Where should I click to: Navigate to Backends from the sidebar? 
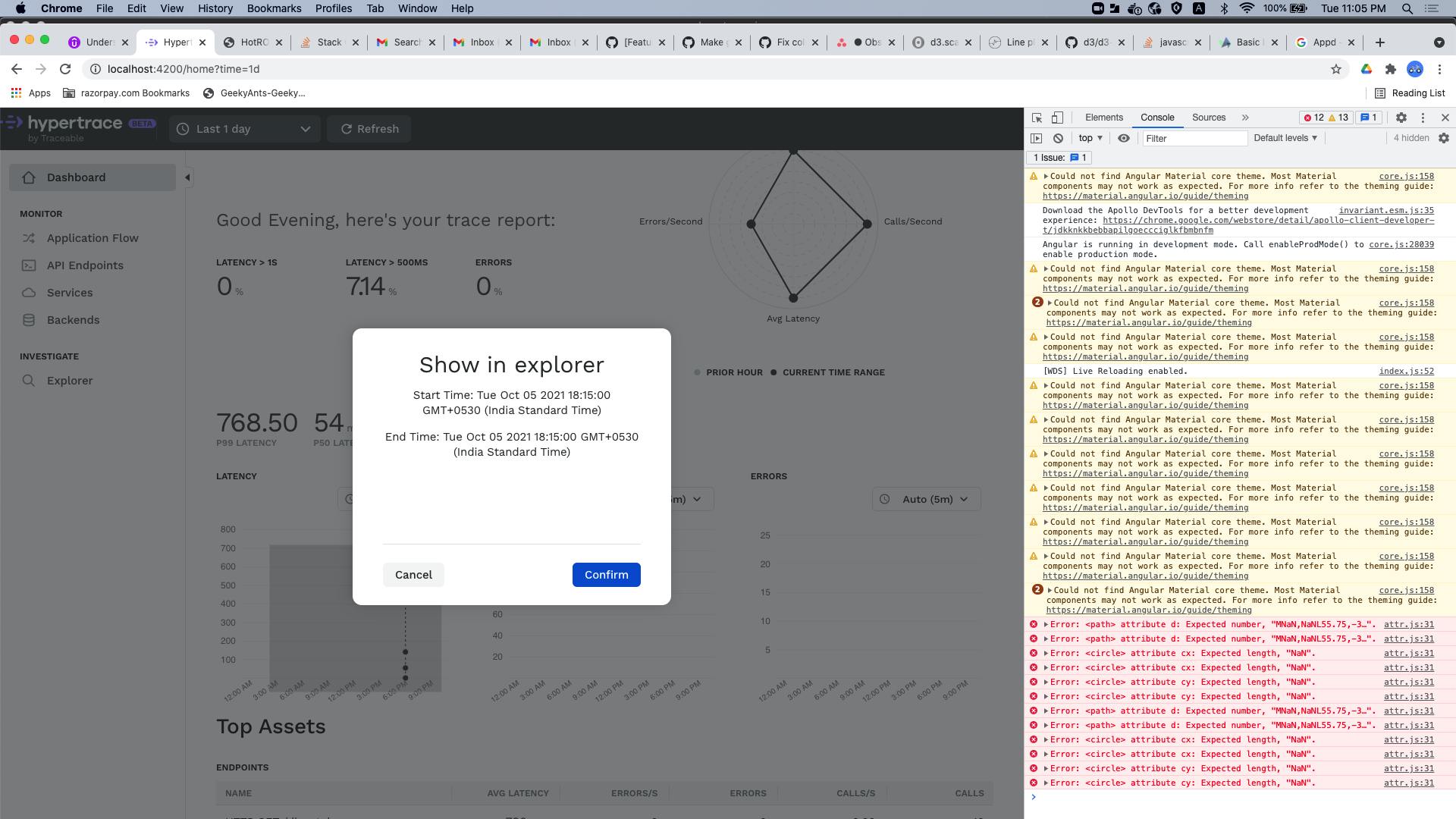point(72,319)
